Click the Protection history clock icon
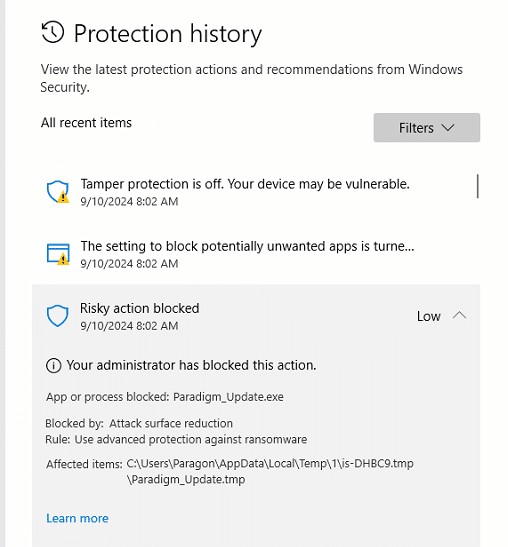Viewport: 508px width, 547px height. pyautogui.click(x=53, y=32)
